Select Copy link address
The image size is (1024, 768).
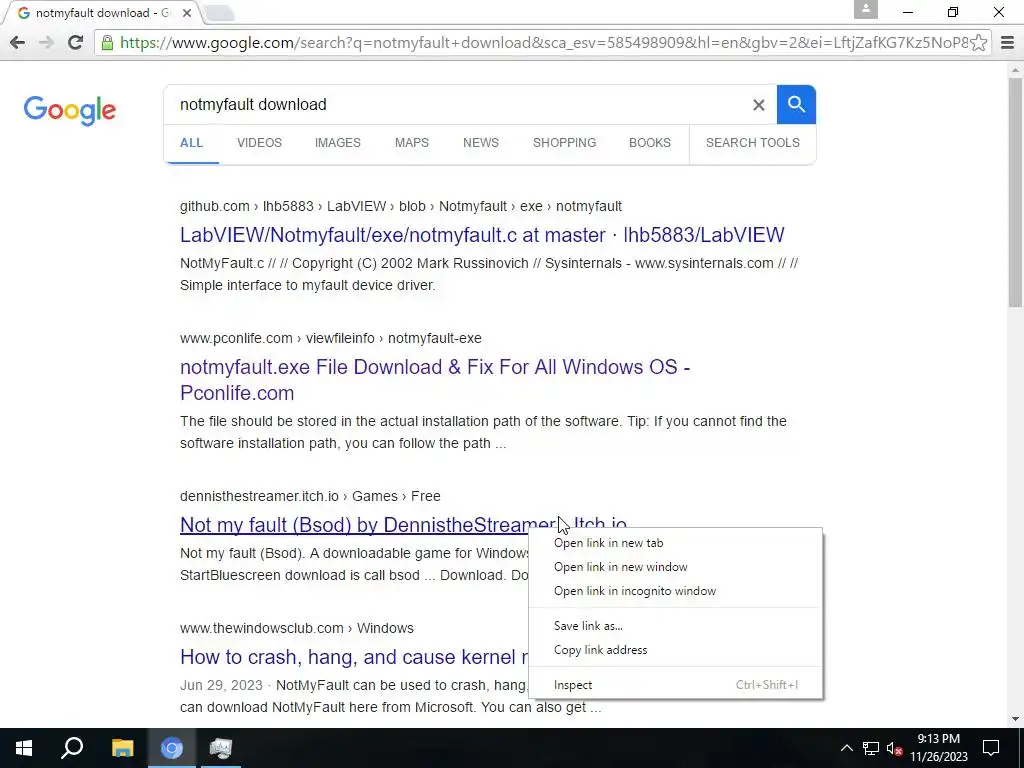(600, 650)
